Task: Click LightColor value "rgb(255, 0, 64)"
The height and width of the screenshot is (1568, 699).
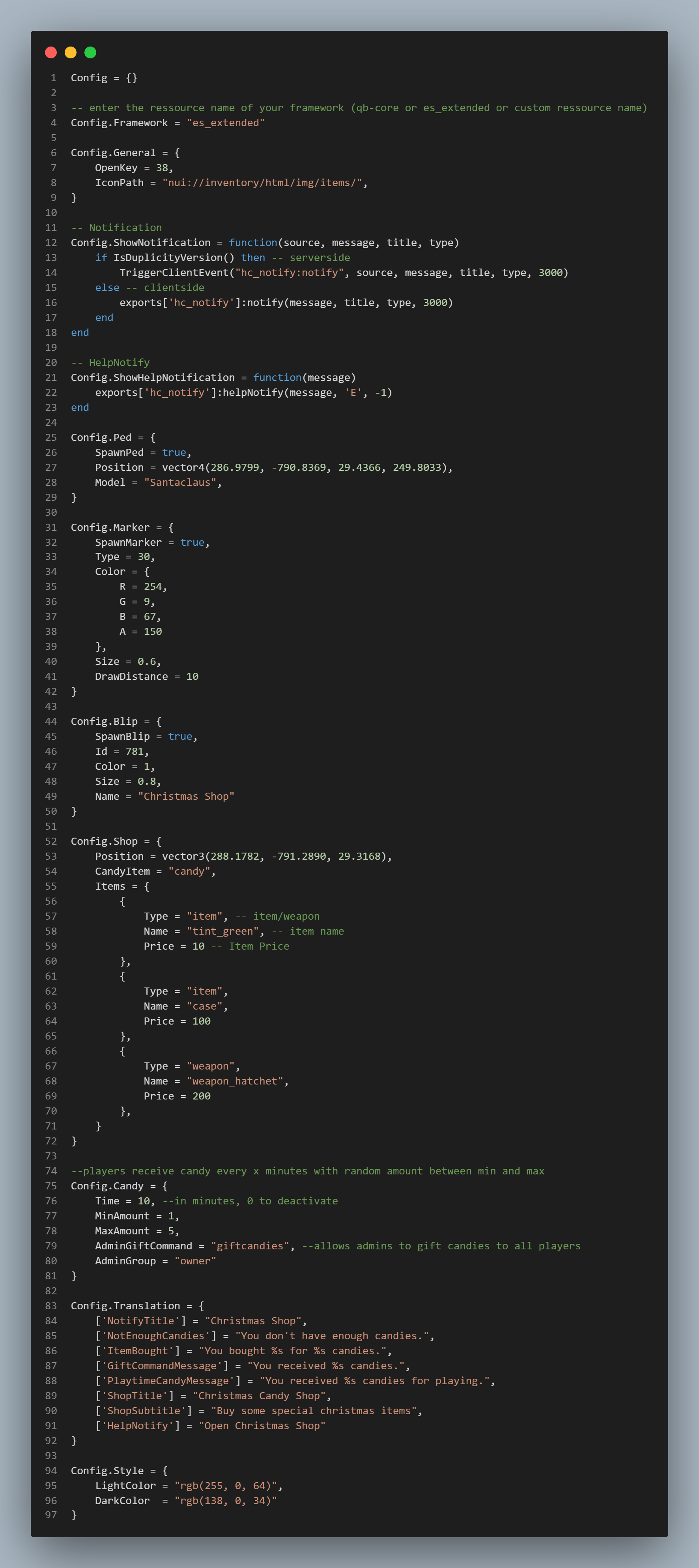Action: 225,1486
